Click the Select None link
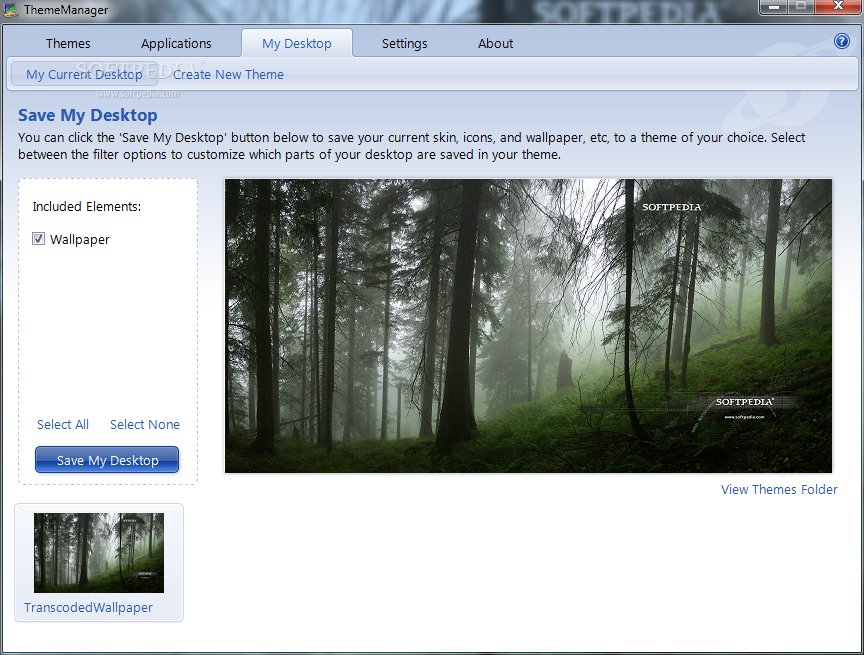This screenshot has width=864, height=655. 145,424
